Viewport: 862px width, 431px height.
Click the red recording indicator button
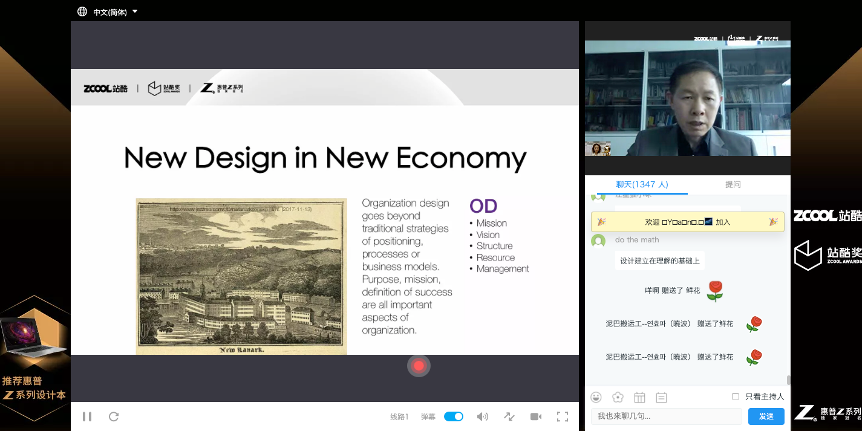pos(419,366)
